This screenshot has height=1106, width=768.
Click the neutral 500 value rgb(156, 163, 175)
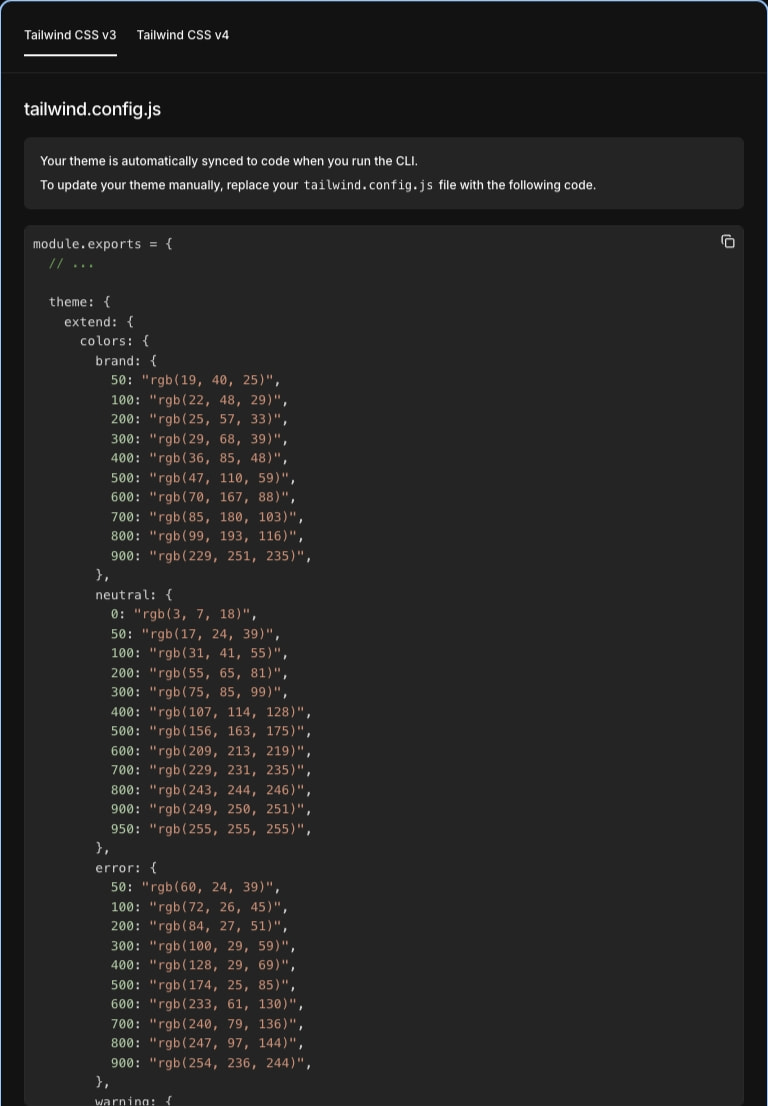(x=226, y=731)
